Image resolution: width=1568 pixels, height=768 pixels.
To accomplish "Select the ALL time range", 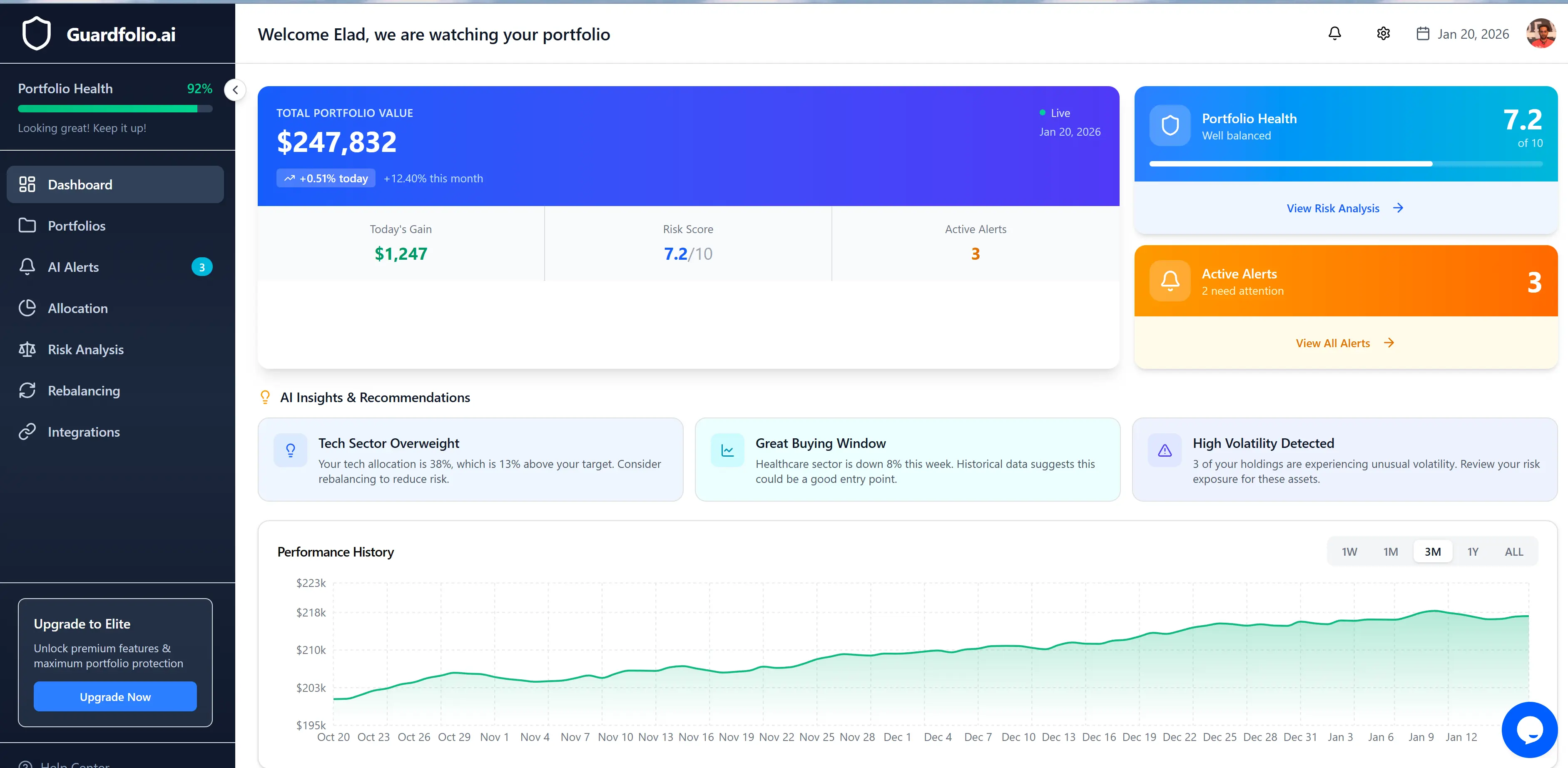I will pyautogui.click(x=1514, y=552).
